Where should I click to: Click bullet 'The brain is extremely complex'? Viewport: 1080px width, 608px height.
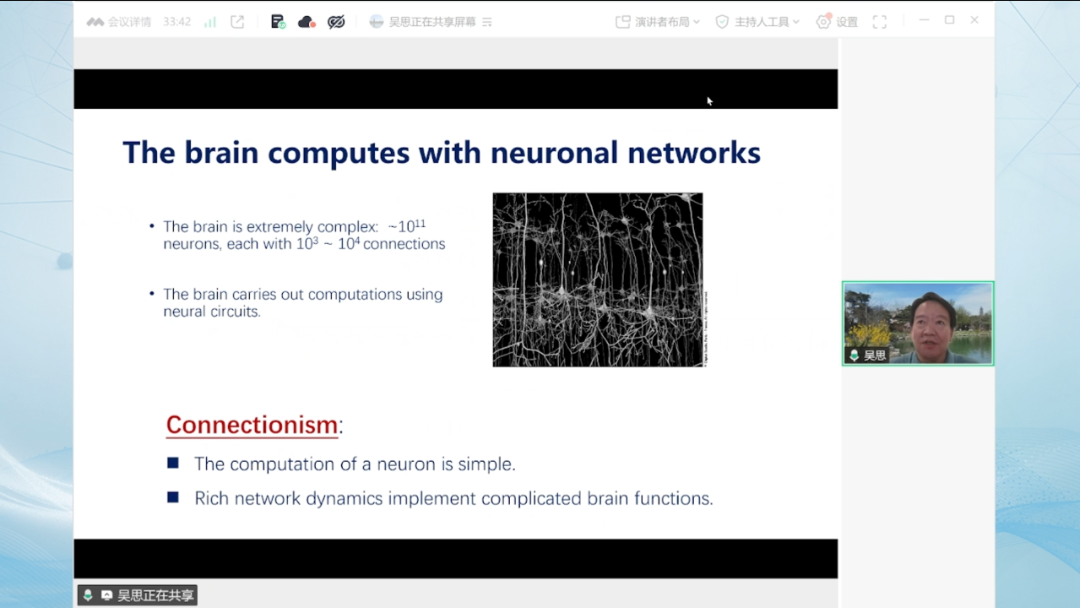pos(304,235)
